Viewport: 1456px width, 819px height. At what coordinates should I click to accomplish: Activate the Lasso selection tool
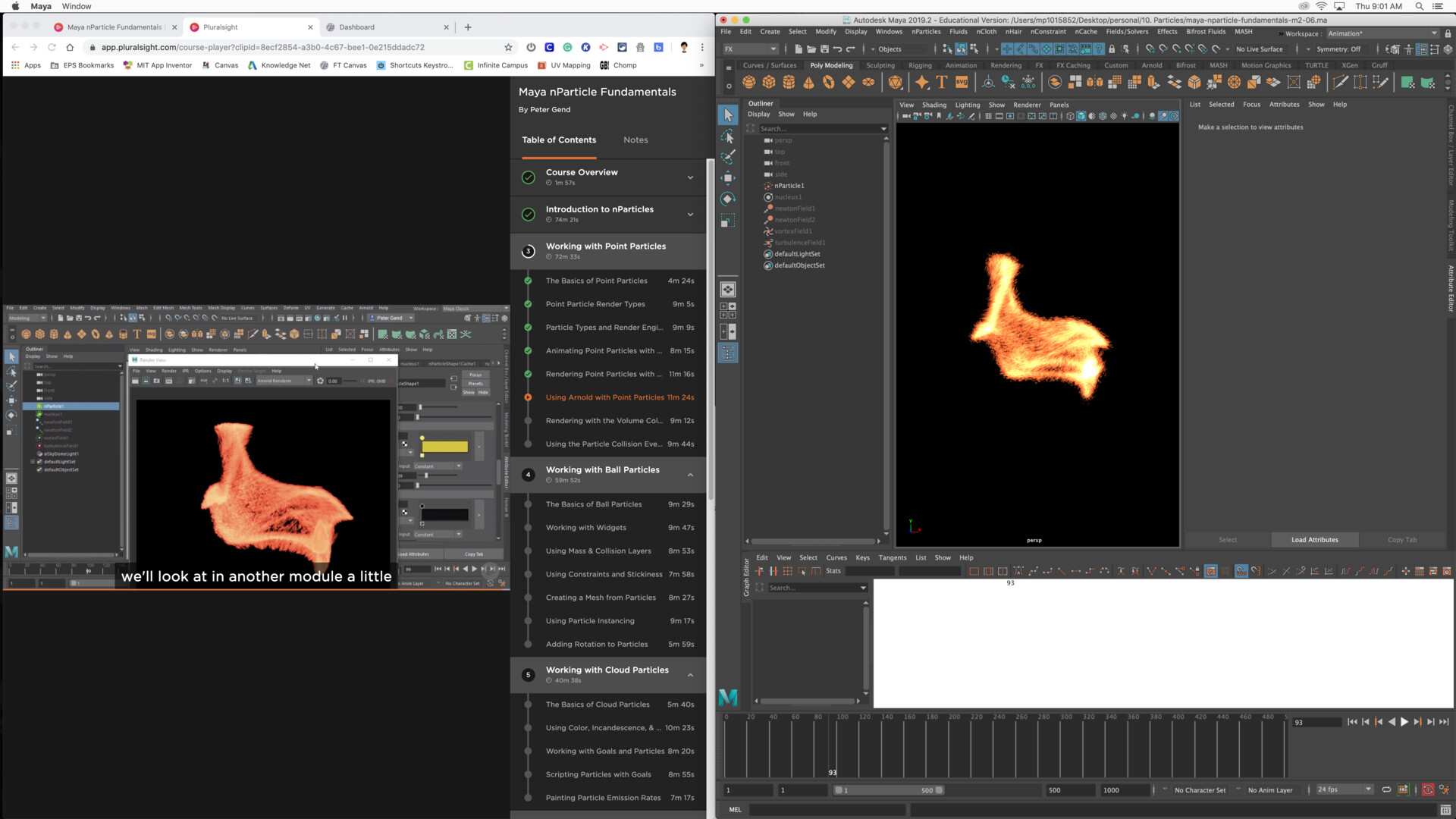[727, 137]
